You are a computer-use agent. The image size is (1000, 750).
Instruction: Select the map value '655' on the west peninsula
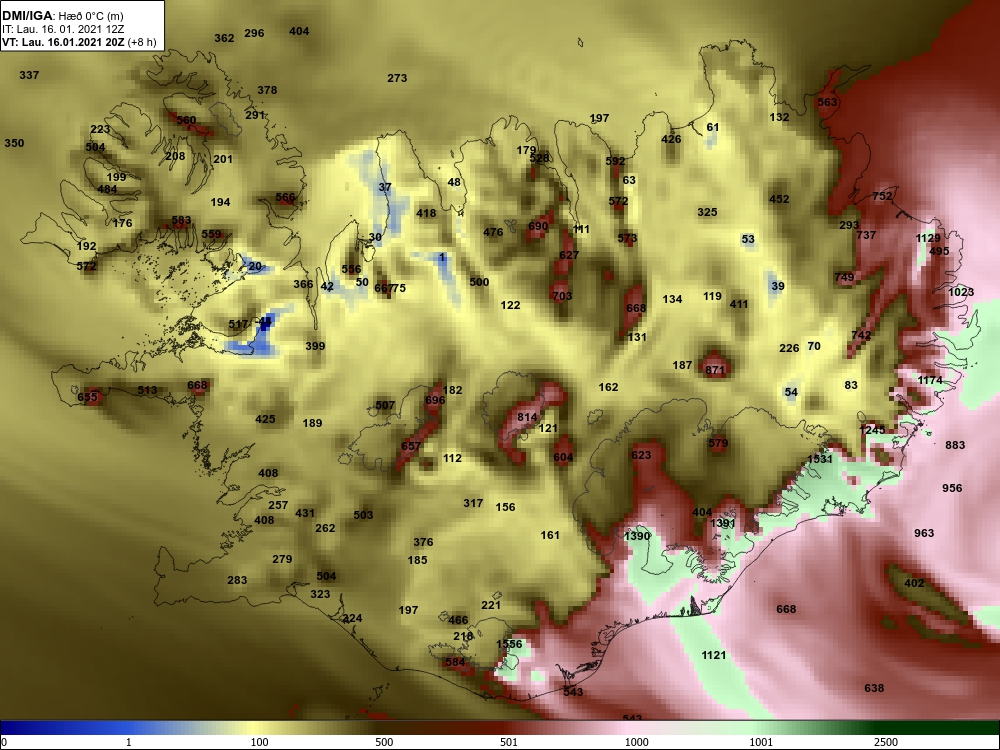coord(87,397)
